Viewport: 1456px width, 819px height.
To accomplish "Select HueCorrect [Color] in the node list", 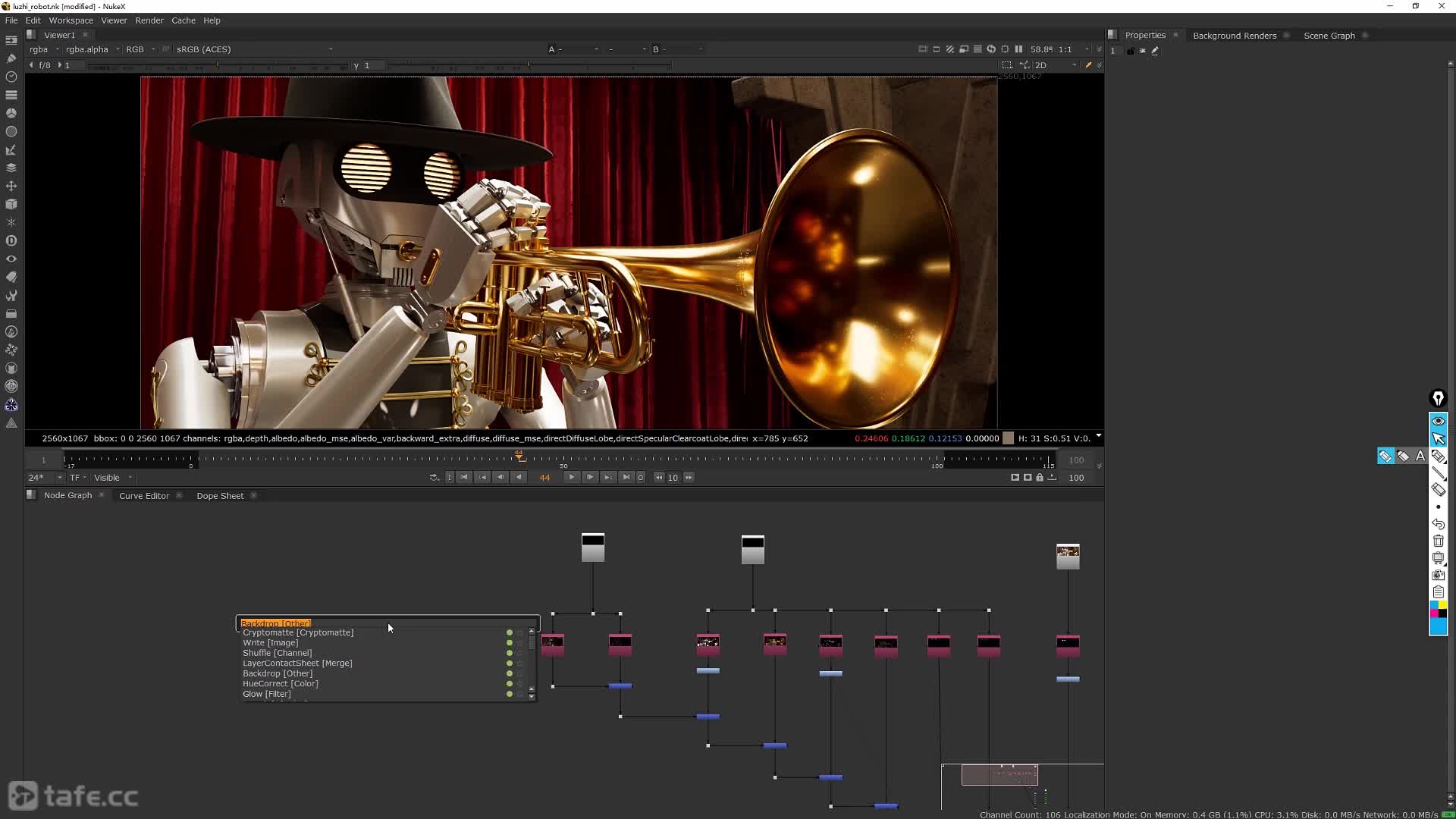I will [x=281, y=684].
